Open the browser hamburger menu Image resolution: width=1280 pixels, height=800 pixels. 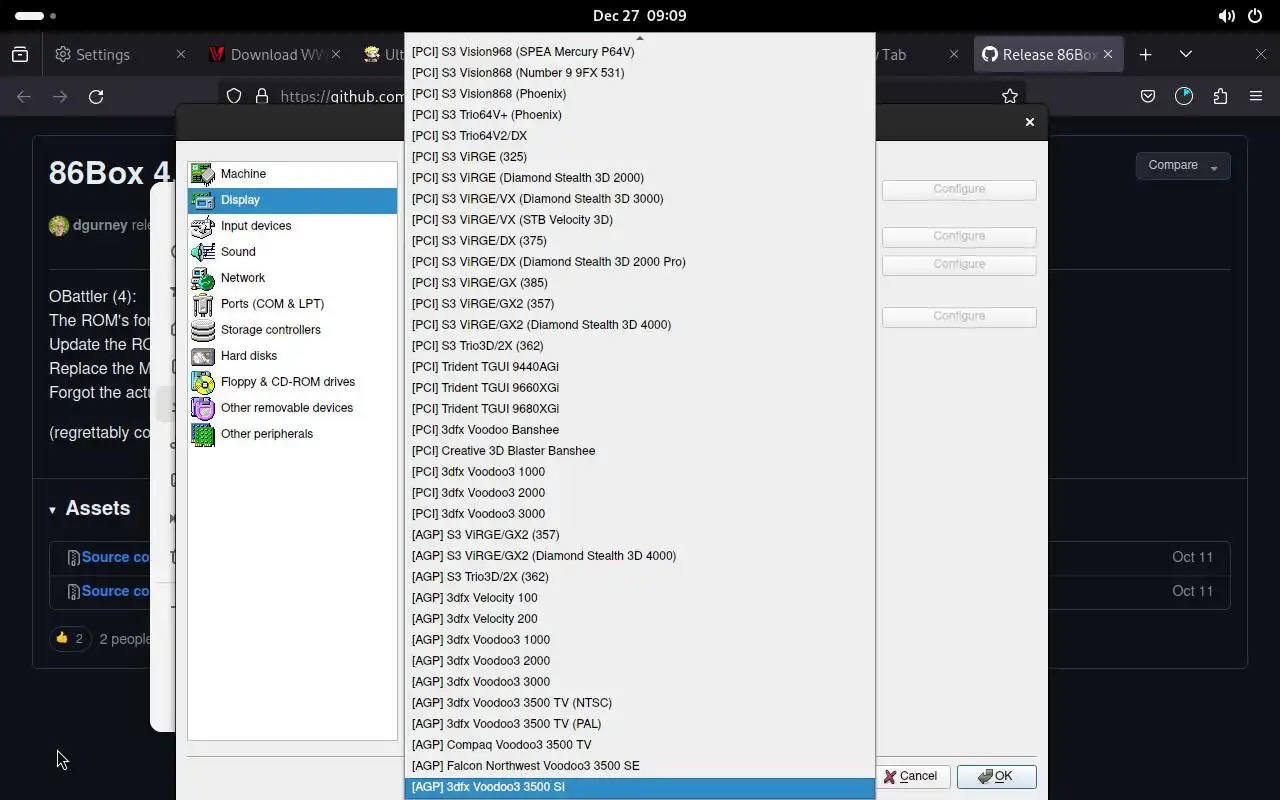[x=1256, y=96]
